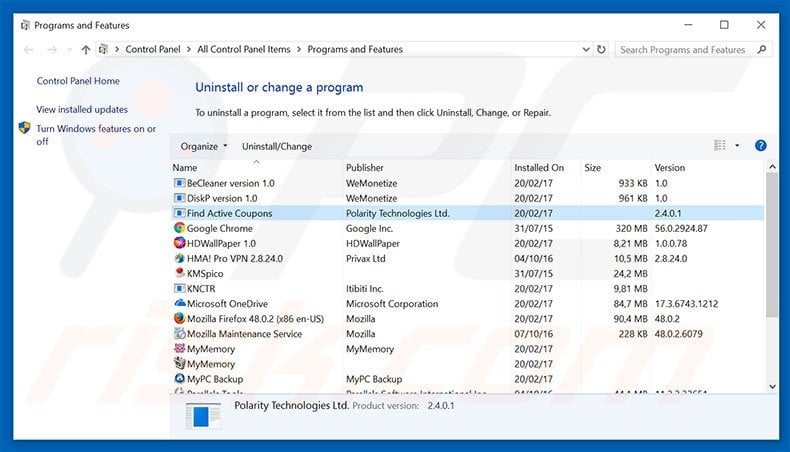Open the Organize dropdown menu

click(x=204, y=146)
